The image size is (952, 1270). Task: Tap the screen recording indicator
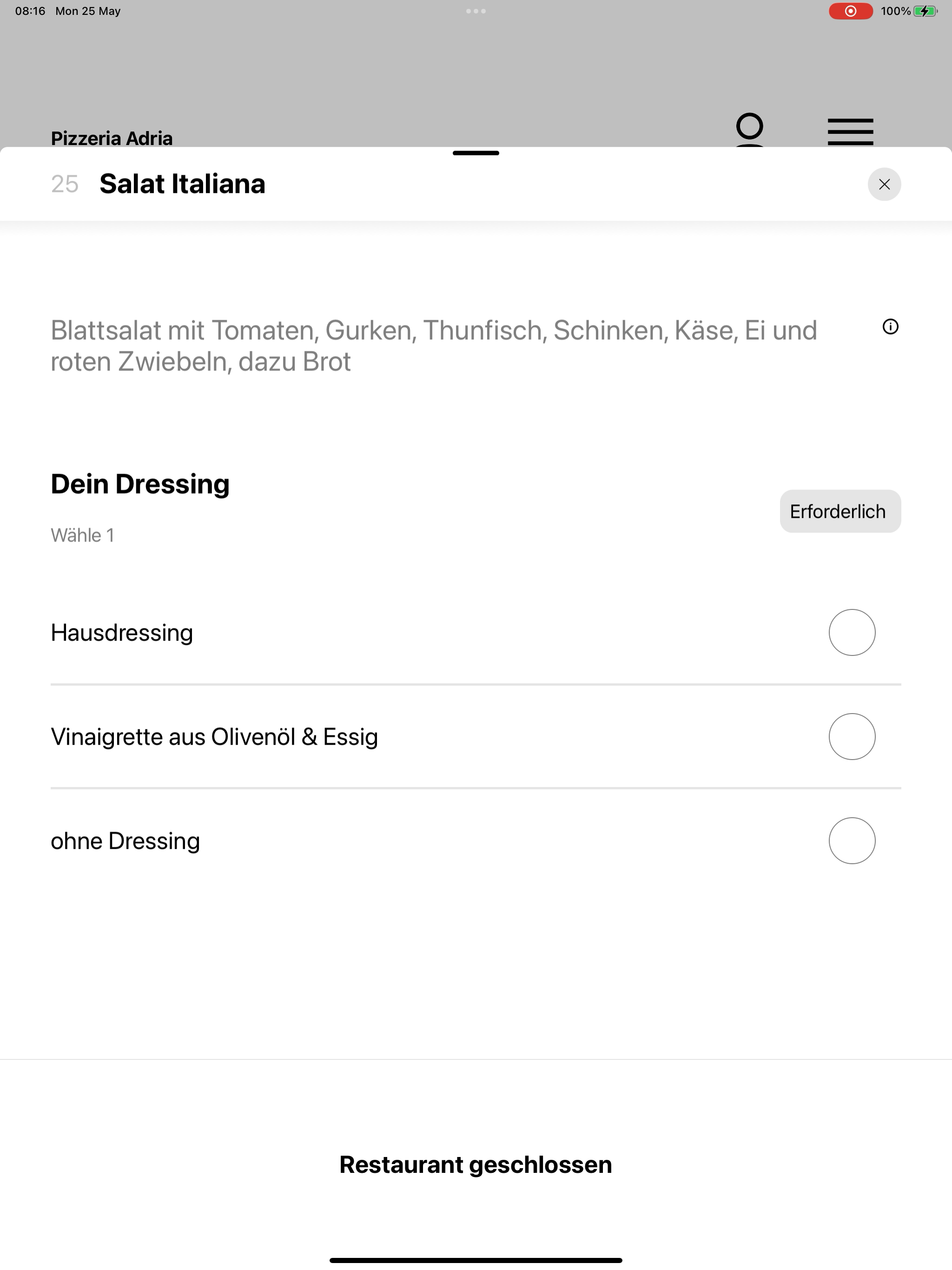[850, 11]
